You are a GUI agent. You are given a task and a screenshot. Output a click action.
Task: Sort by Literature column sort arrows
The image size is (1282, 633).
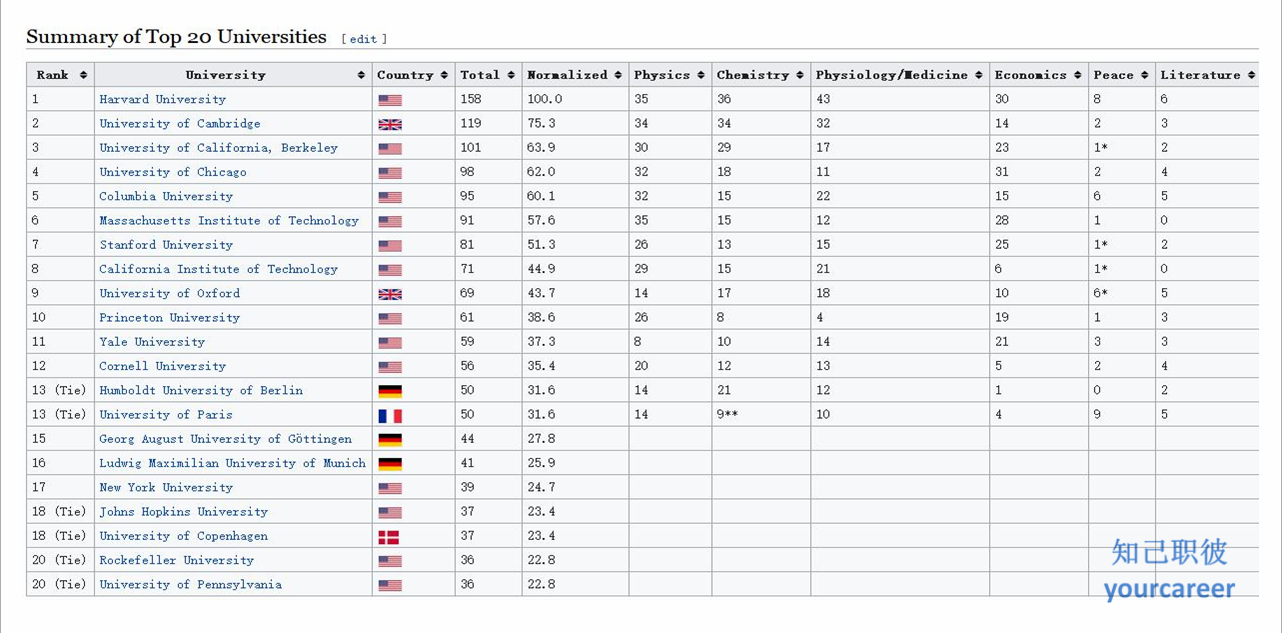(x=1252, y=75)
